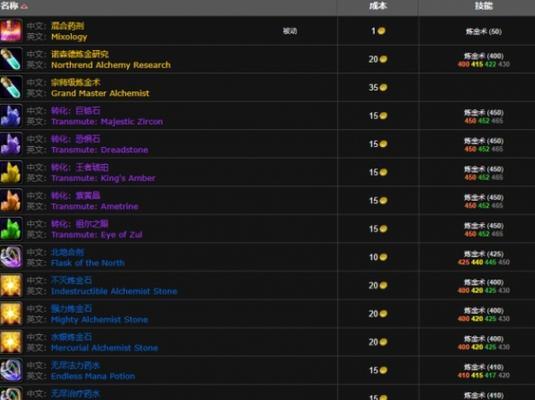Click the Majestic Zircon blue gem icon
Image resolution: width=535 pixels, height=400 pixels.
tap(11, 116)
